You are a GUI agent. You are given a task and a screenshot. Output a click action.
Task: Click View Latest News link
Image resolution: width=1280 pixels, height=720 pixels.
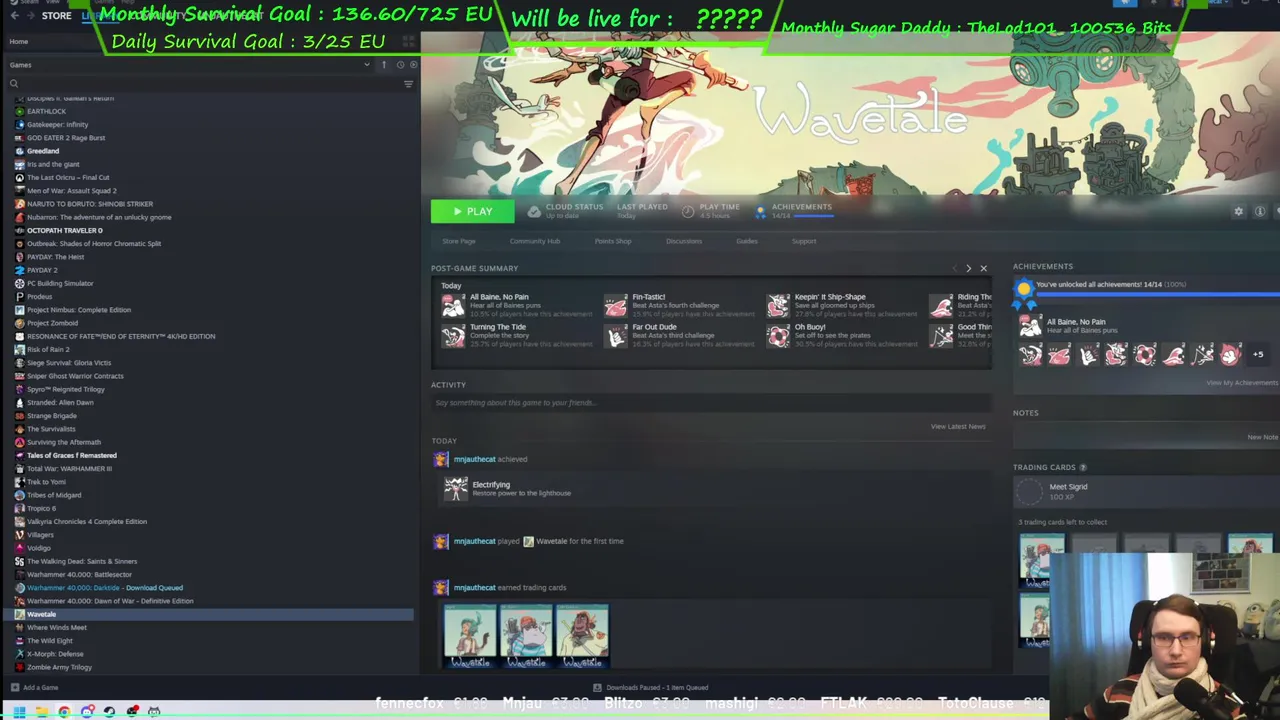tap(958, 426)
